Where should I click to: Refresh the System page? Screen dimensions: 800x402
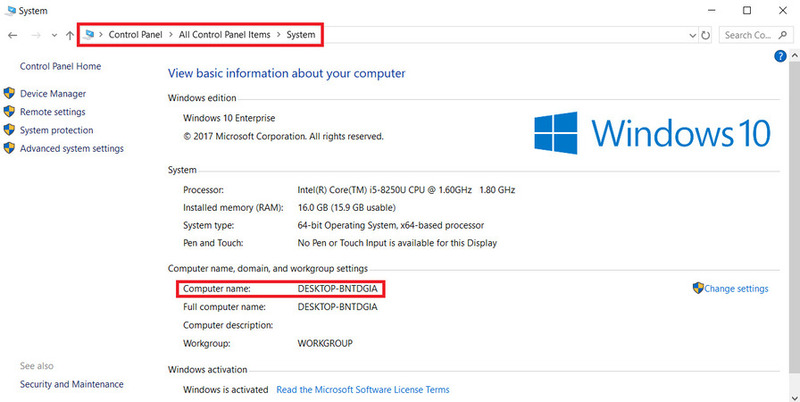click(x=706, y=35)
